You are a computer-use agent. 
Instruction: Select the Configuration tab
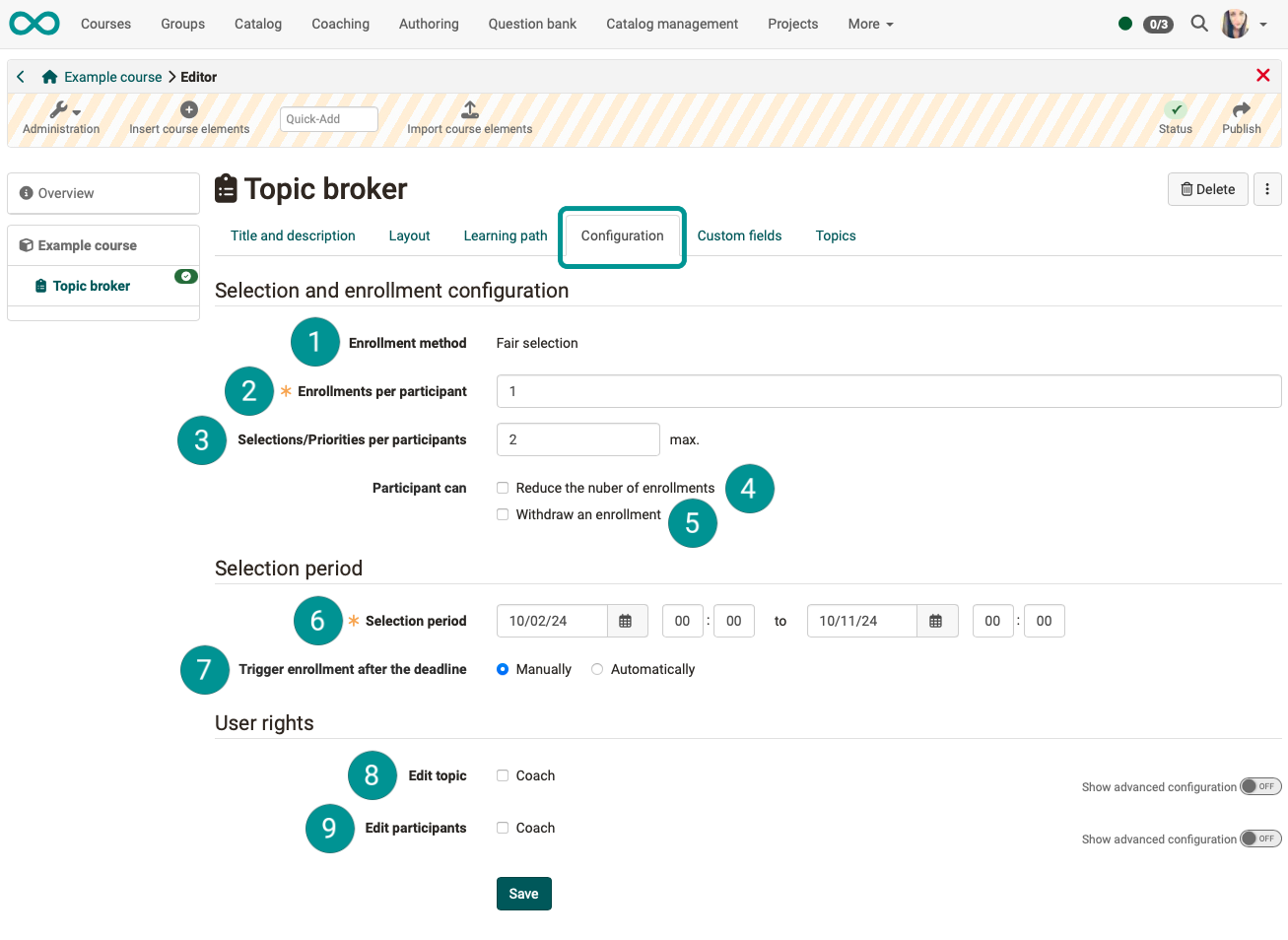622,235
